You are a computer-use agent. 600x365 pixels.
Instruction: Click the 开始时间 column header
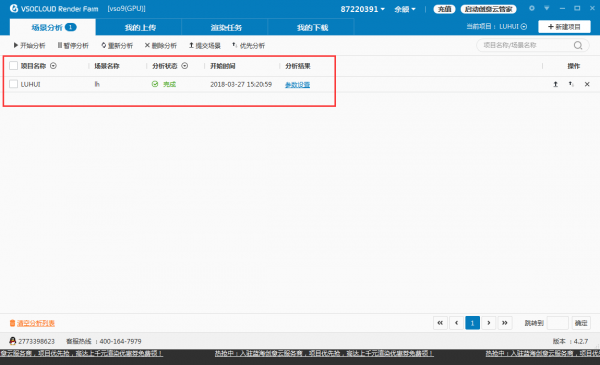(x=222, y=66)
